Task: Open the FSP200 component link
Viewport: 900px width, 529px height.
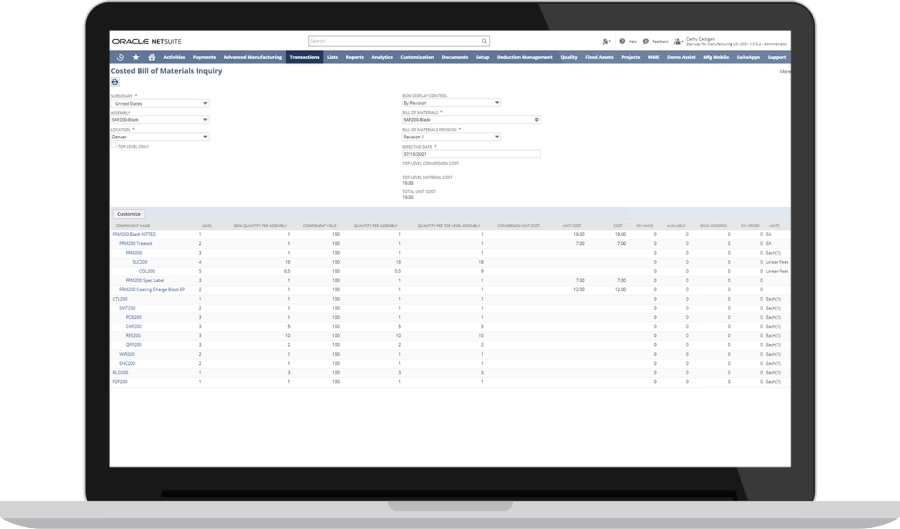Action: click(x=120, y=382)
